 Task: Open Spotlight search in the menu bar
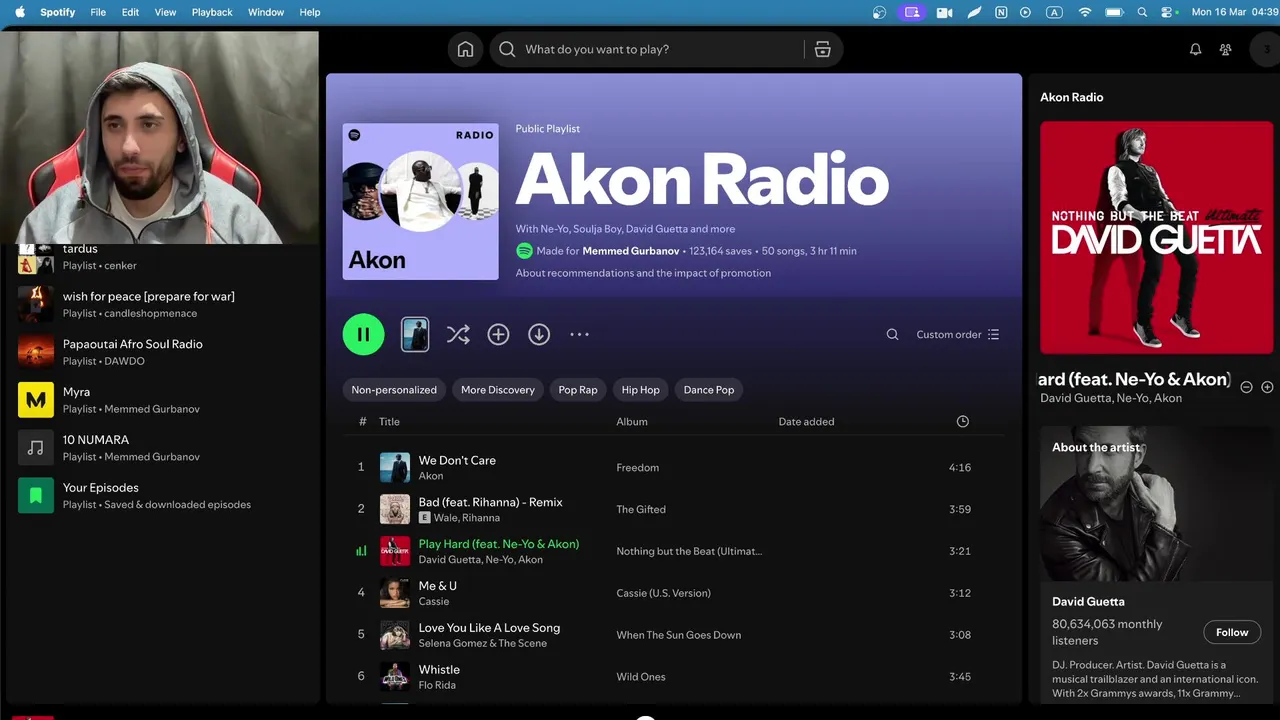(x=1142, y=12)
